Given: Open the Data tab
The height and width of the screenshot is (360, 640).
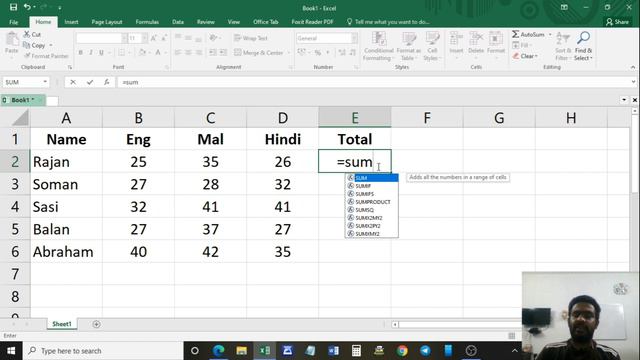Looking at the screenshot, I should click(178, 22).
